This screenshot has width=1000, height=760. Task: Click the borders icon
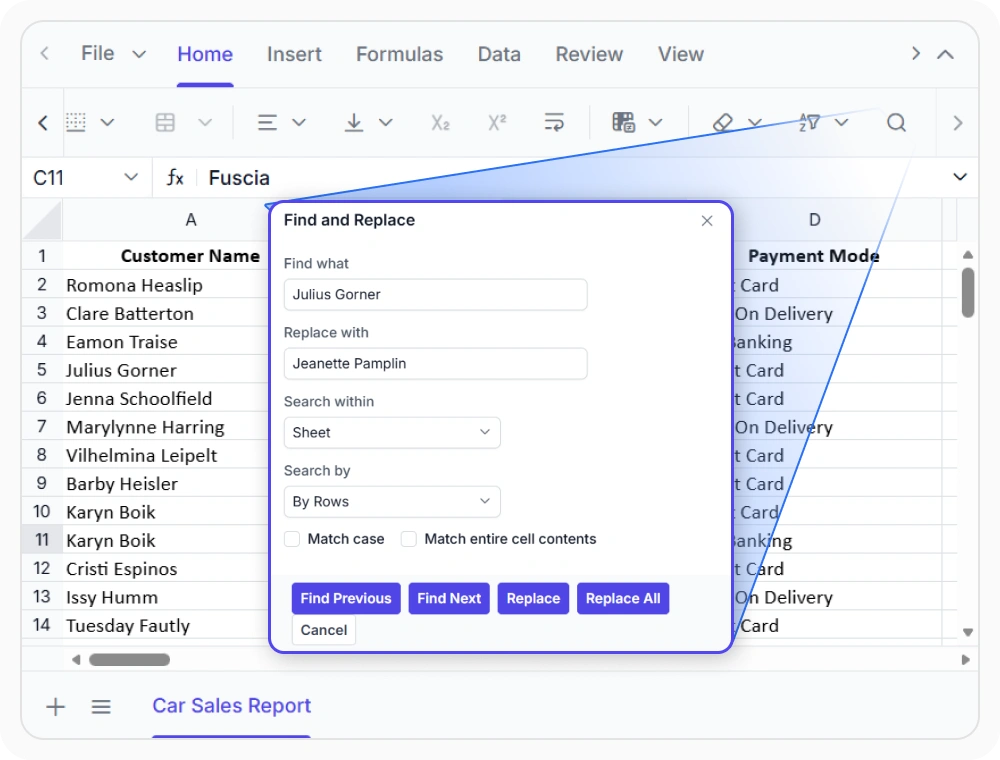tap(75, 122)
